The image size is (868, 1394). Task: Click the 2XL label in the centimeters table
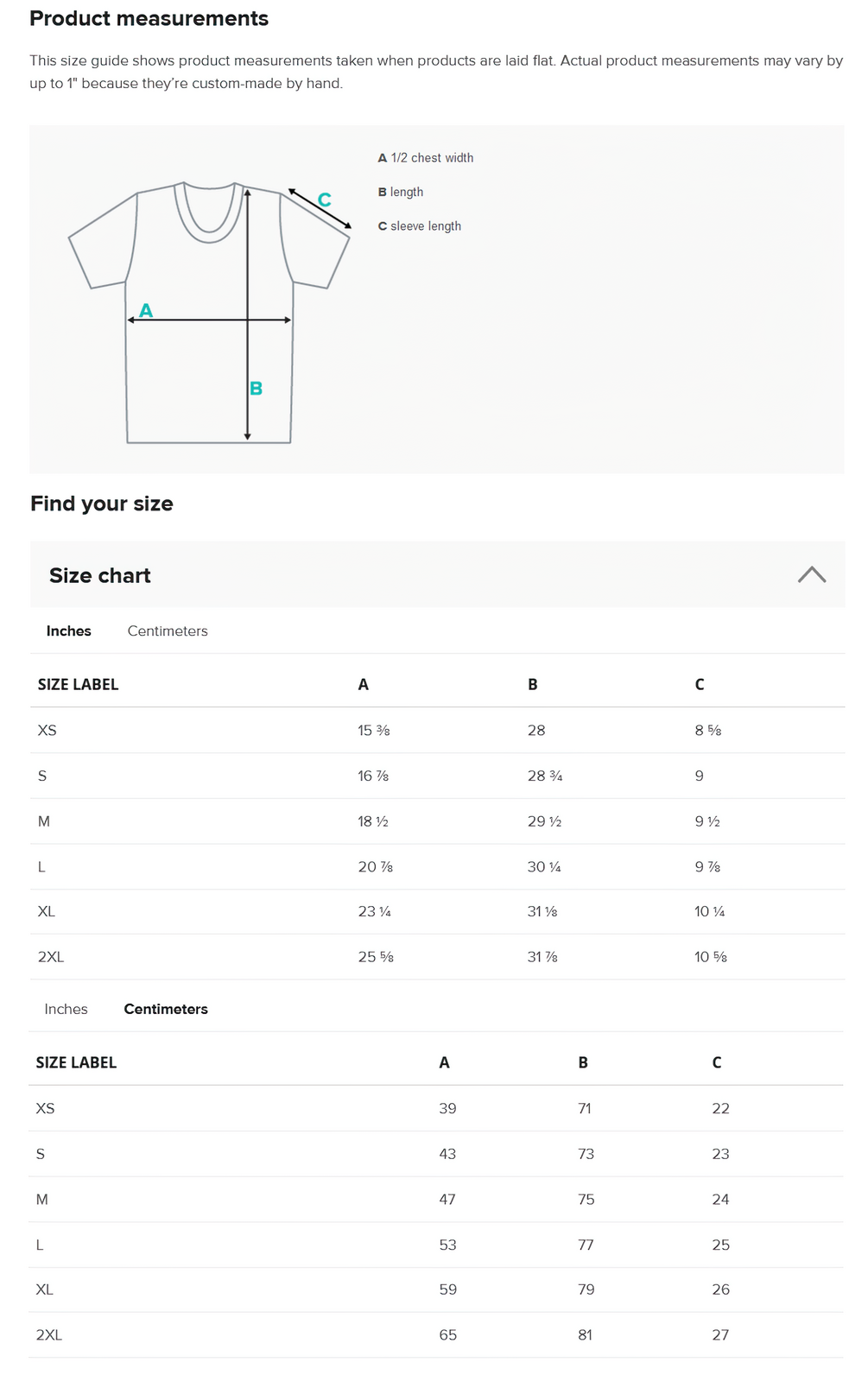(49, 1335)
